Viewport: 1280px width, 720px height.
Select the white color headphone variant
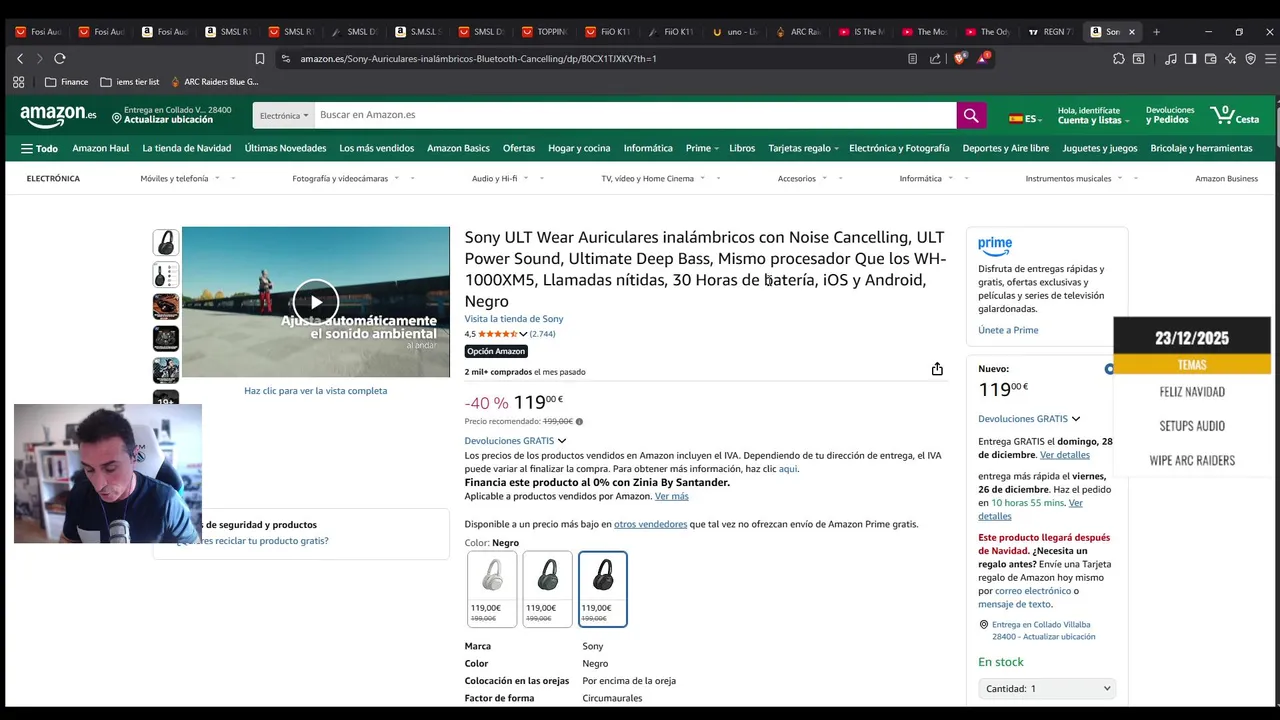click(492, 589)
